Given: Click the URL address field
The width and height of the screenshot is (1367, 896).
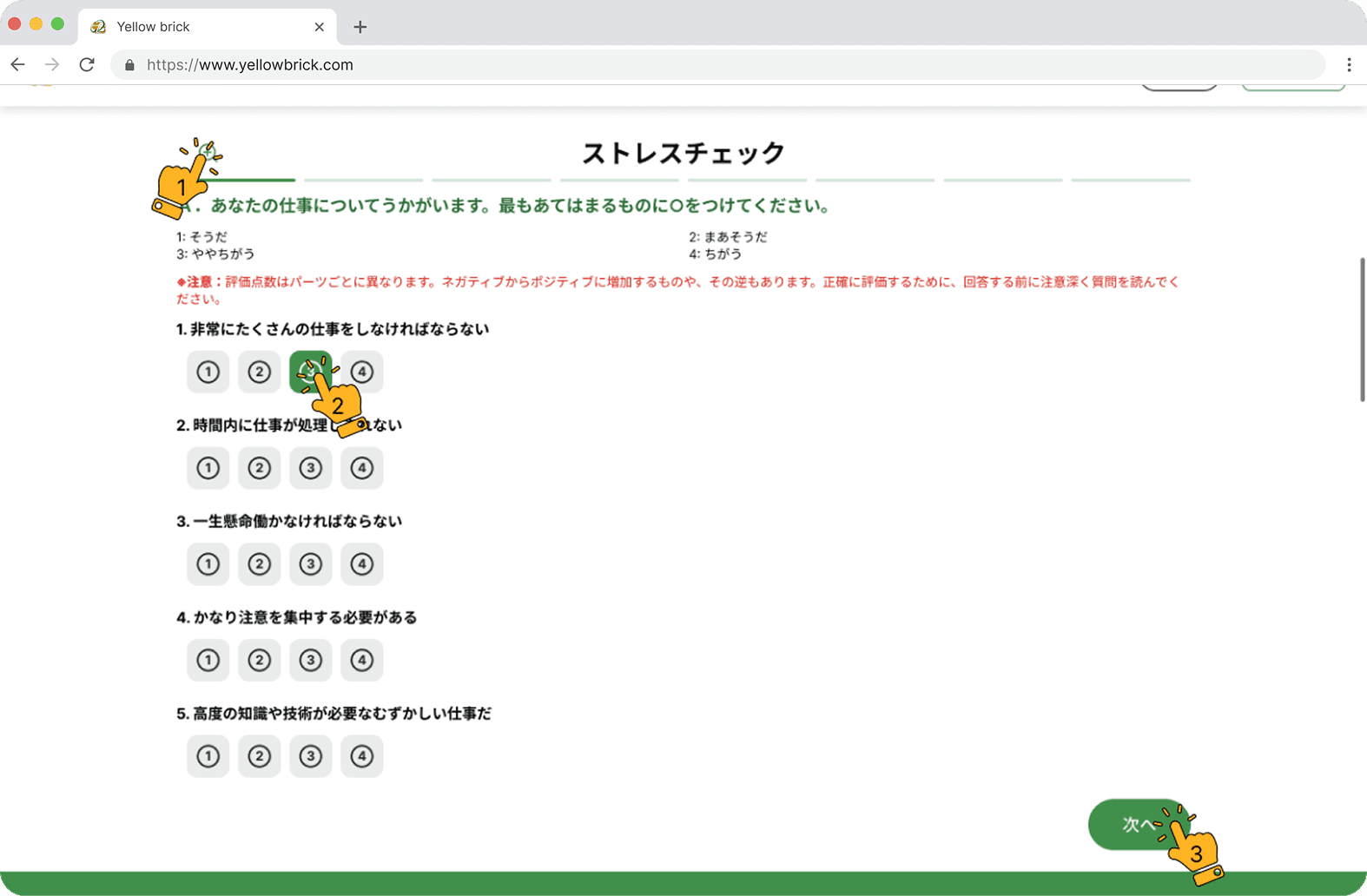Looking at the screenshot, I should click(695, 65).
